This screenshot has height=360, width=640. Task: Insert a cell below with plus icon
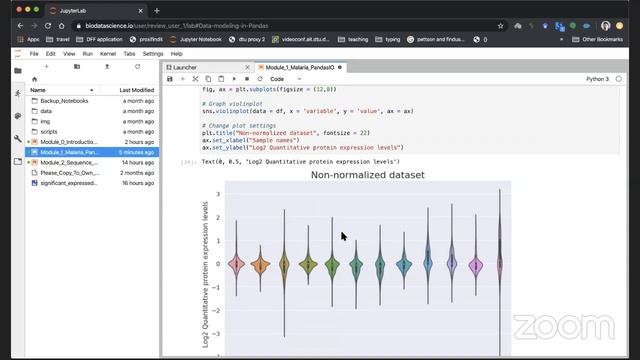pos(183,79)
